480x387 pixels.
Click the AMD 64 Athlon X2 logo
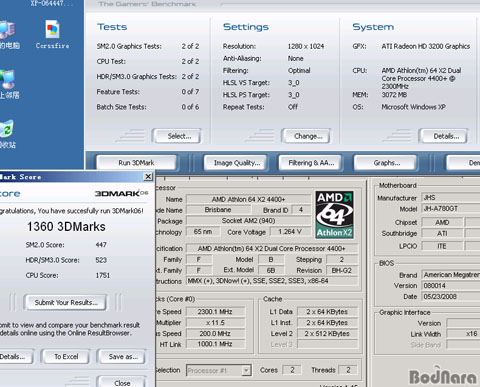[x=334, y=215]
